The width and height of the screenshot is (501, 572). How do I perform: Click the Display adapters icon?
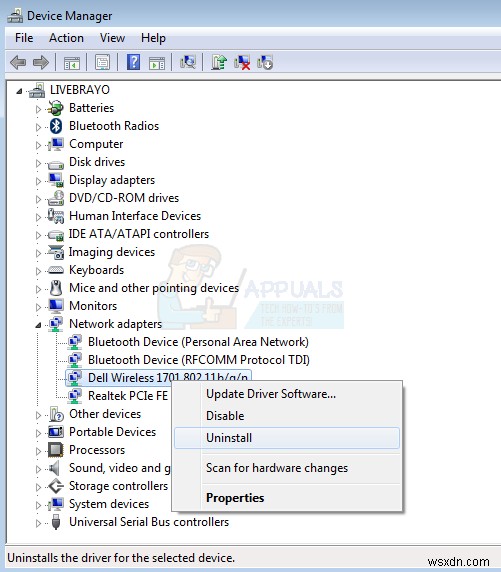(56, 180)
